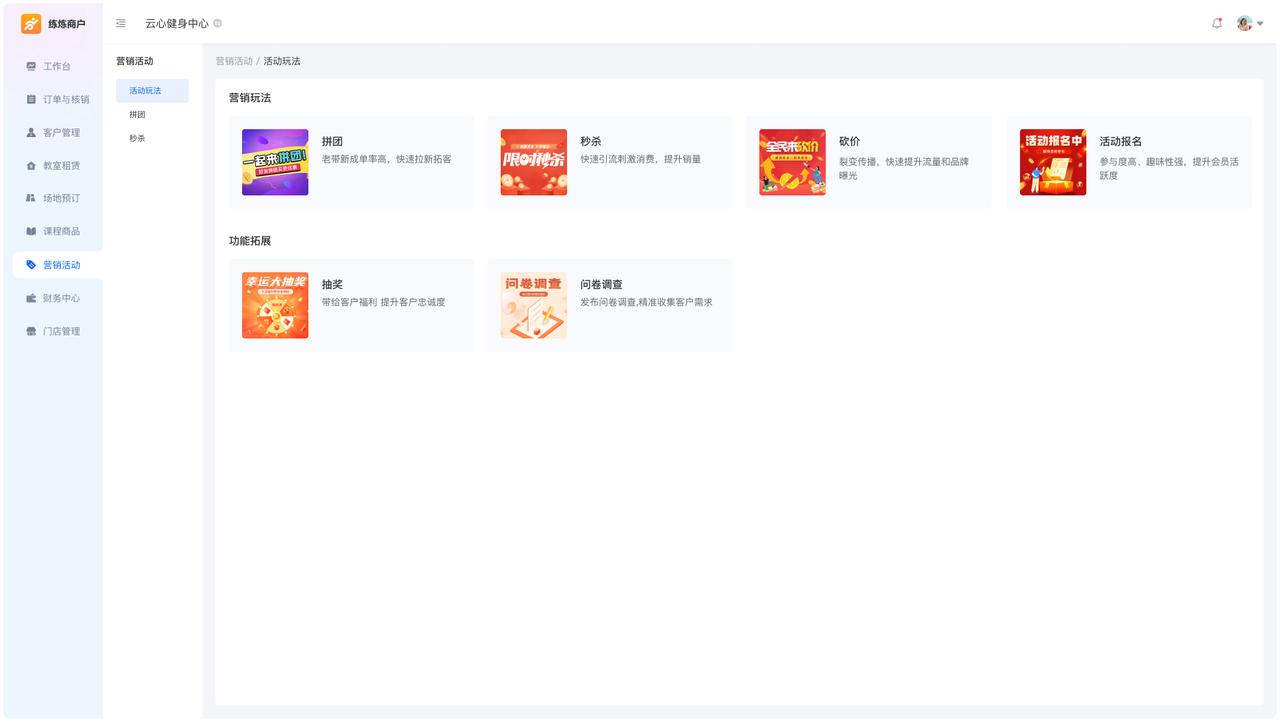Open the notification bell

coord(1217,23)
